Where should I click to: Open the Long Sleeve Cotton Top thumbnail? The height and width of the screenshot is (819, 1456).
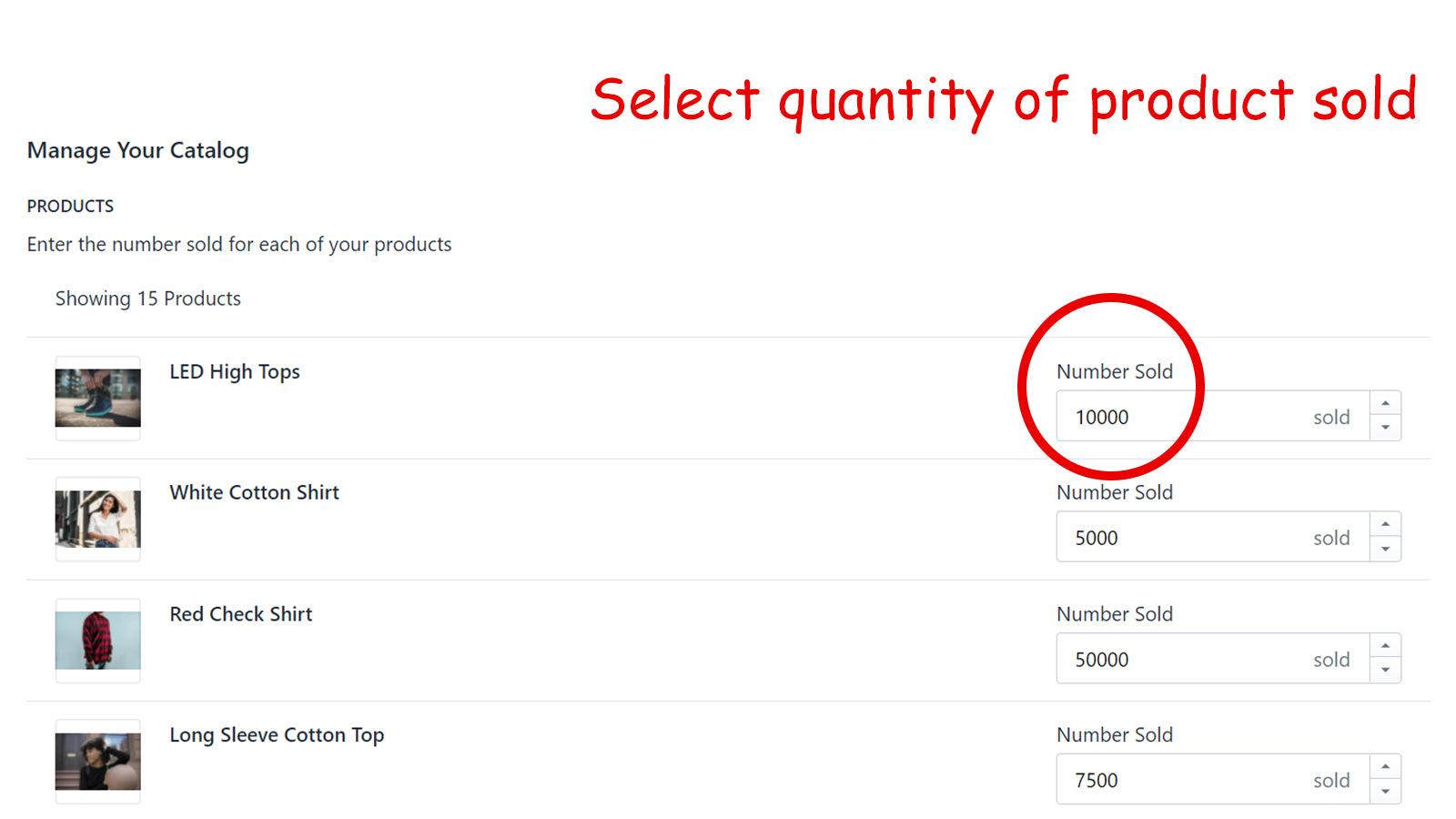pos(97,760)
